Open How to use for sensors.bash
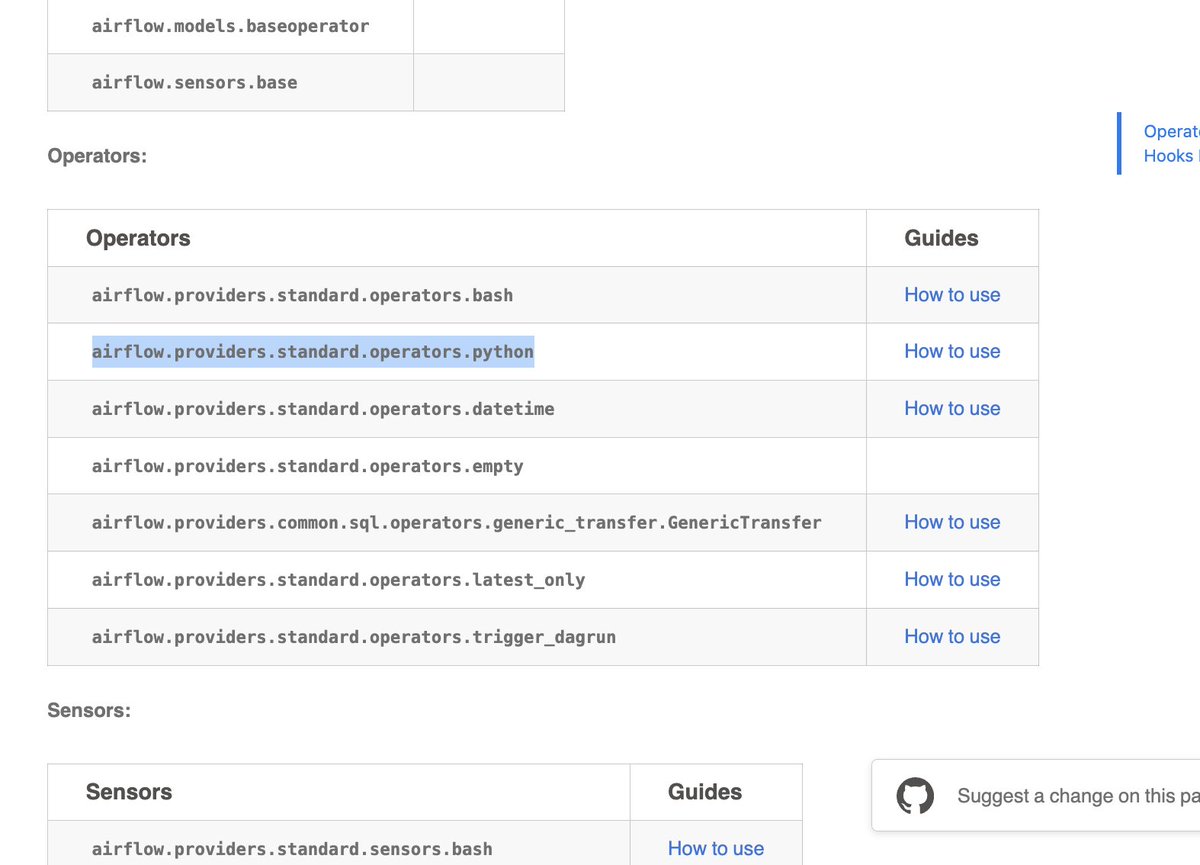 coord(716,848)
